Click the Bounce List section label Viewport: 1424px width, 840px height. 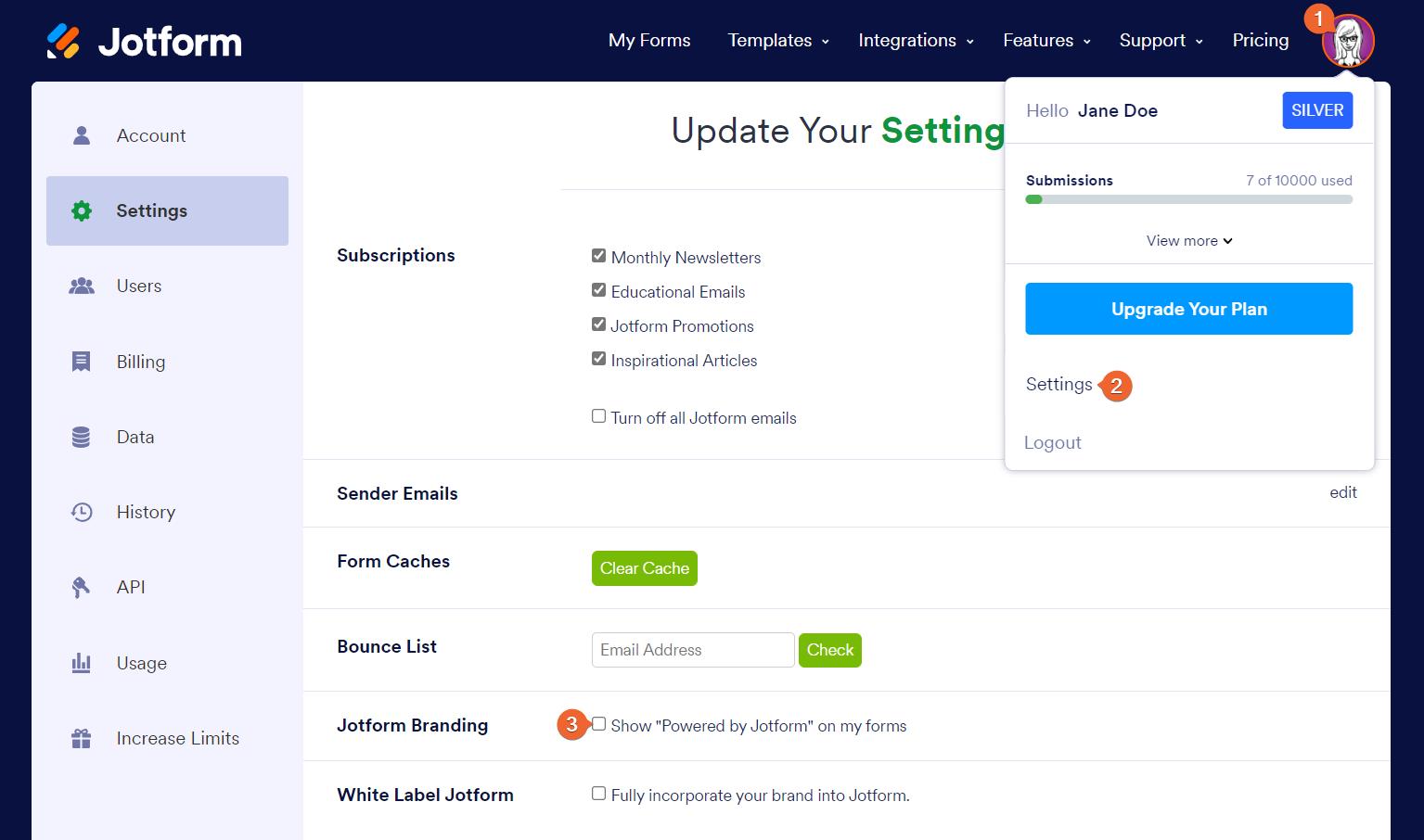(x=387, y=646)
